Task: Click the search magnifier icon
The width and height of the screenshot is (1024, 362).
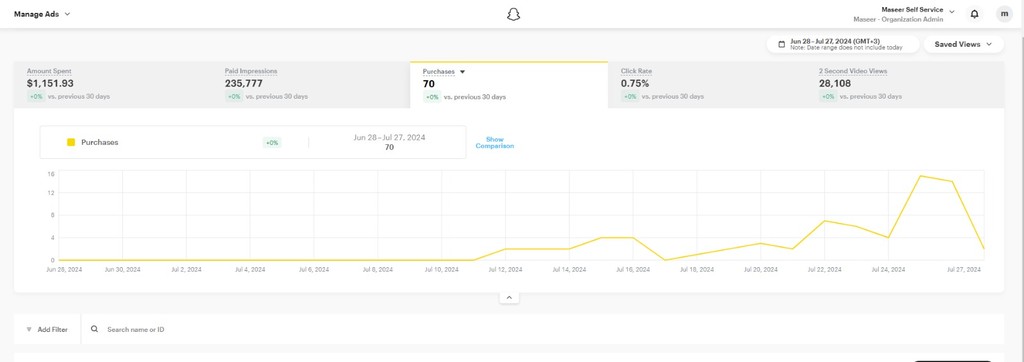Action: (x=95, y=329)
